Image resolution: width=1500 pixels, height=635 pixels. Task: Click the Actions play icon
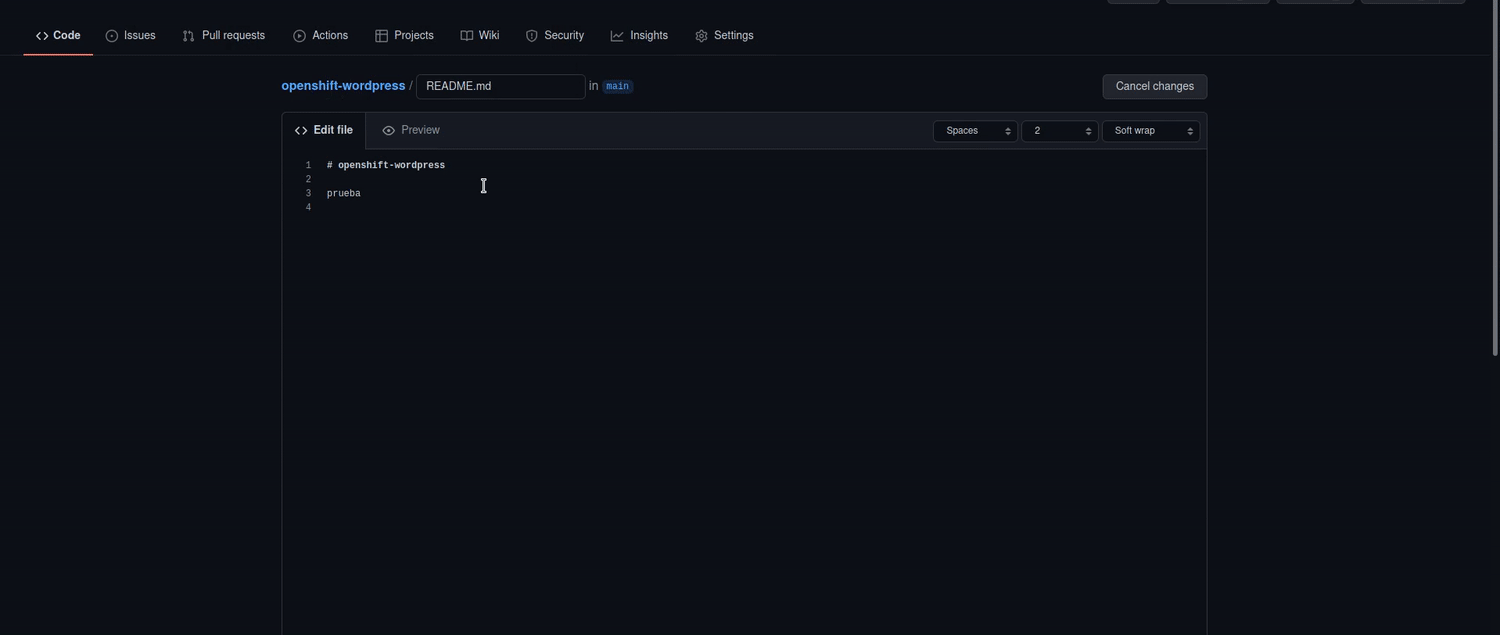pos(299,36)
